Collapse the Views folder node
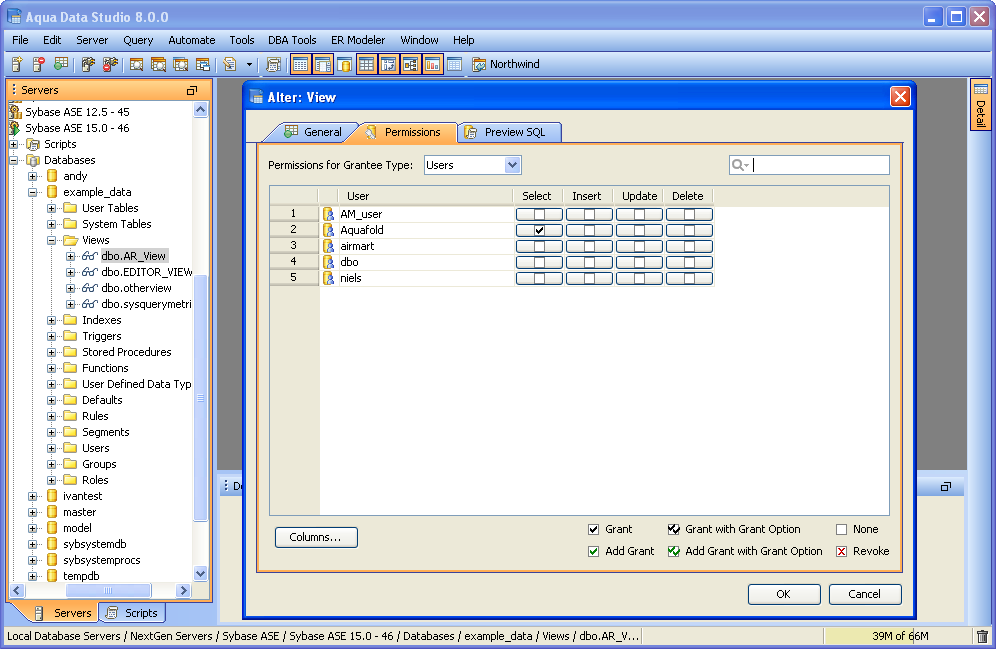 pos(51,240)
